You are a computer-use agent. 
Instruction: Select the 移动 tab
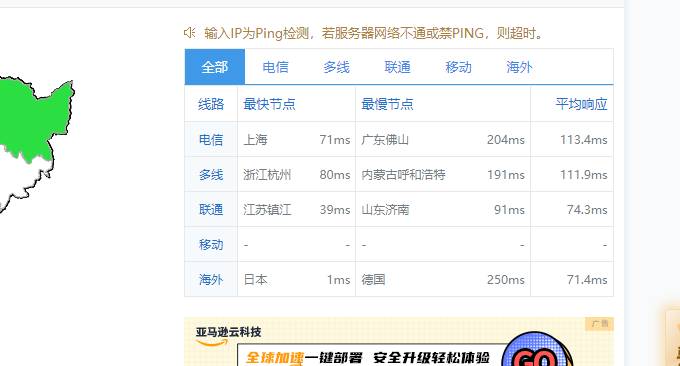click(x=458, y=67)
